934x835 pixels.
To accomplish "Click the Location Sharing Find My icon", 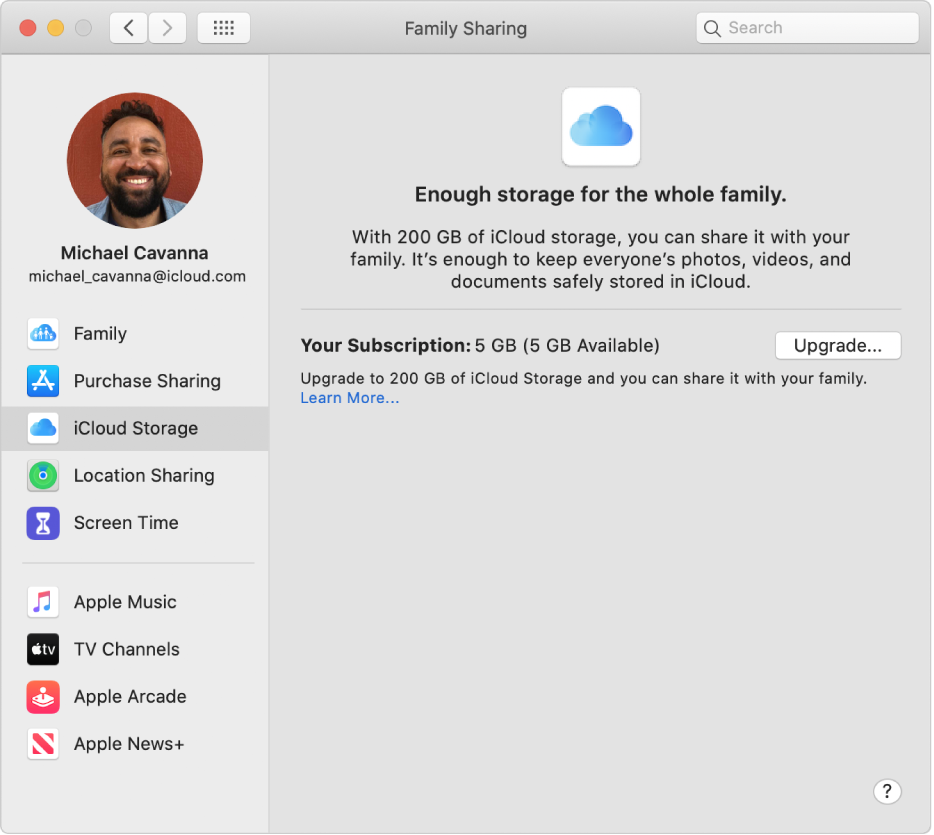I will tap(43, 475).
